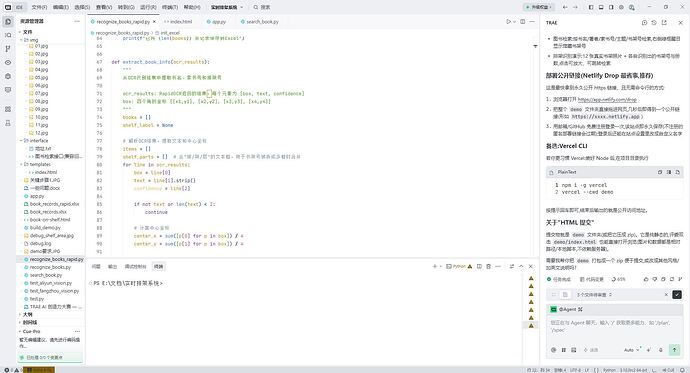Switch to the app.py editor tab
This screenshot has width=690, height=373.
click(216, 22)
